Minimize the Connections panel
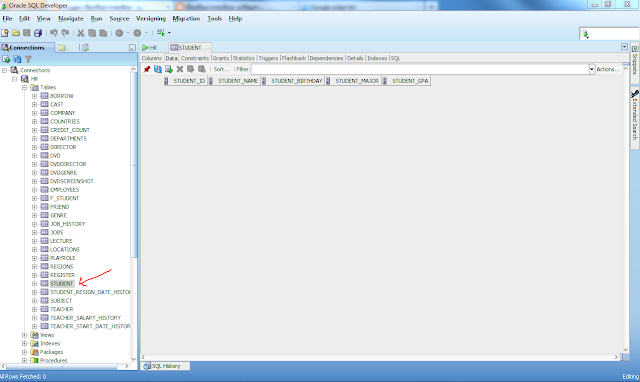 (132, 48)
